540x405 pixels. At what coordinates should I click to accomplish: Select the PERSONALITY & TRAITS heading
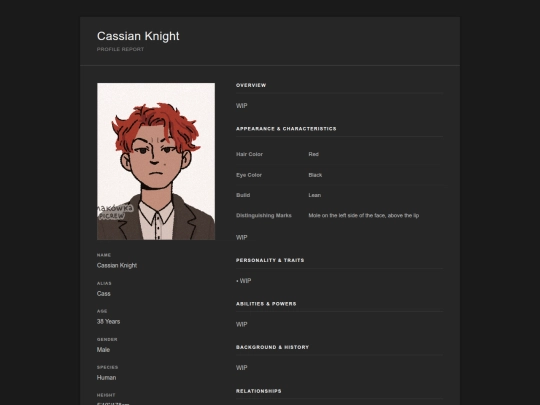(270, 260)
